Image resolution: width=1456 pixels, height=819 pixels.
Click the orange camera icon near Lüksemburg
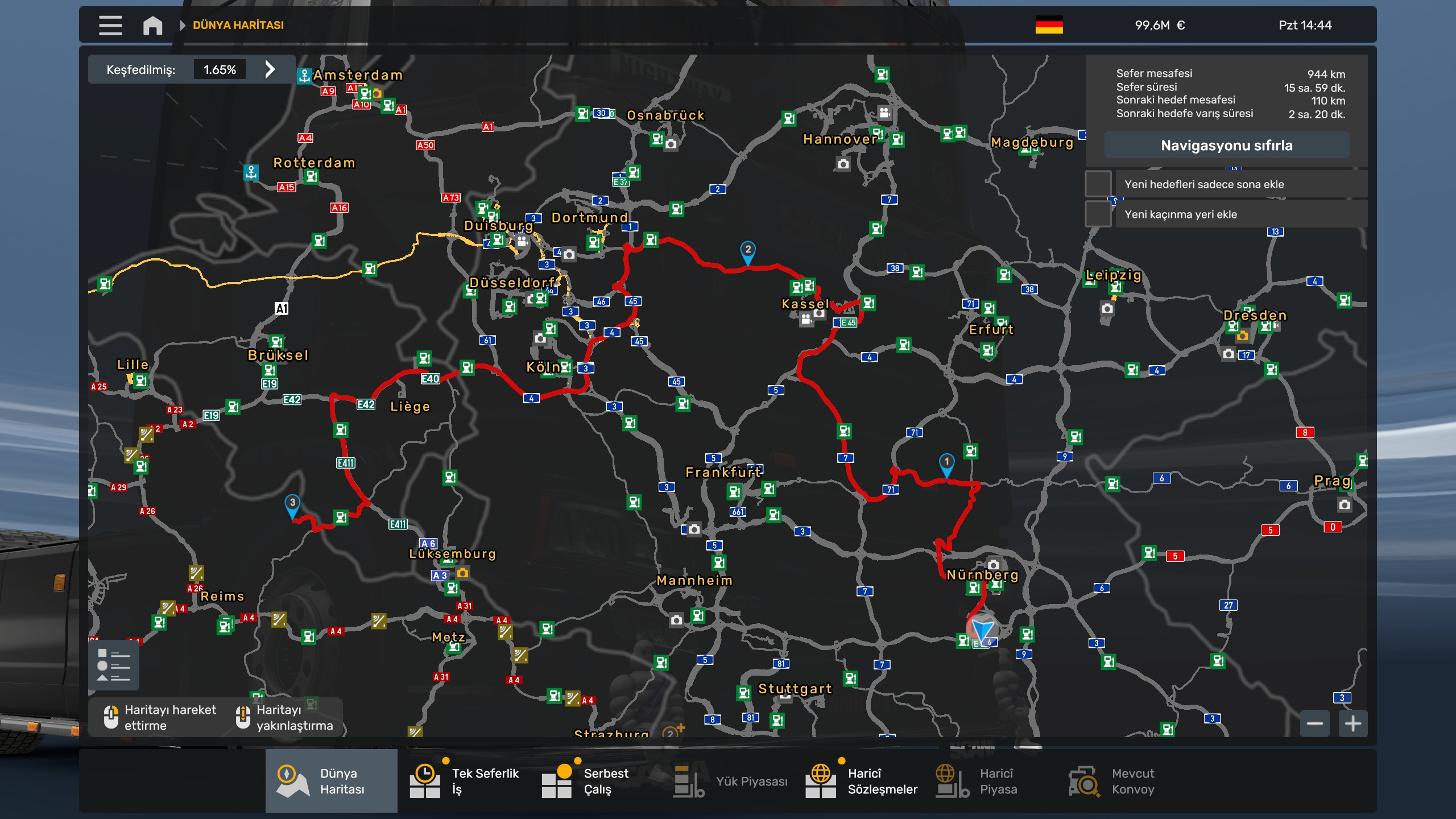463,573
